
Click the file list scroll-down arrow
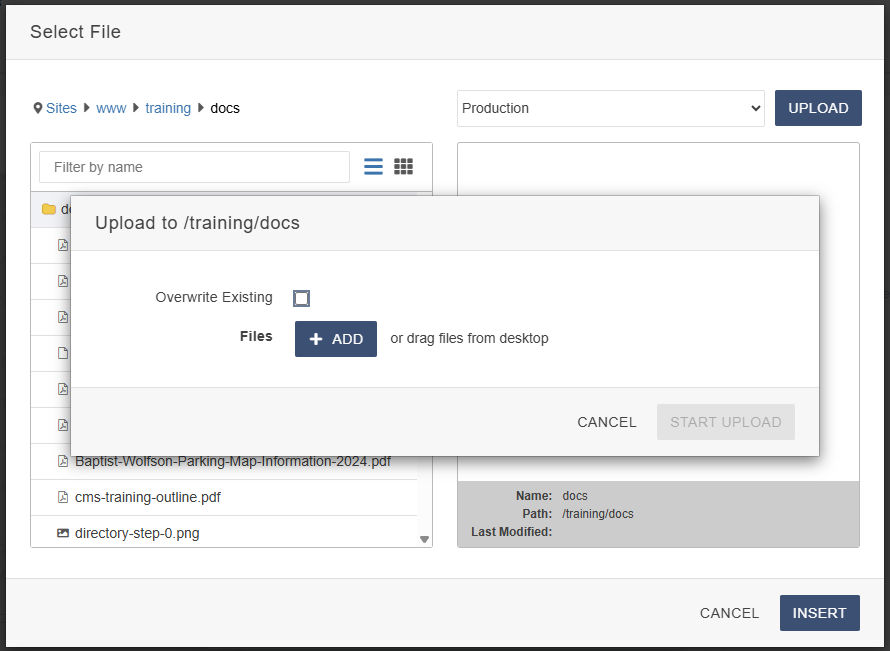424,539
